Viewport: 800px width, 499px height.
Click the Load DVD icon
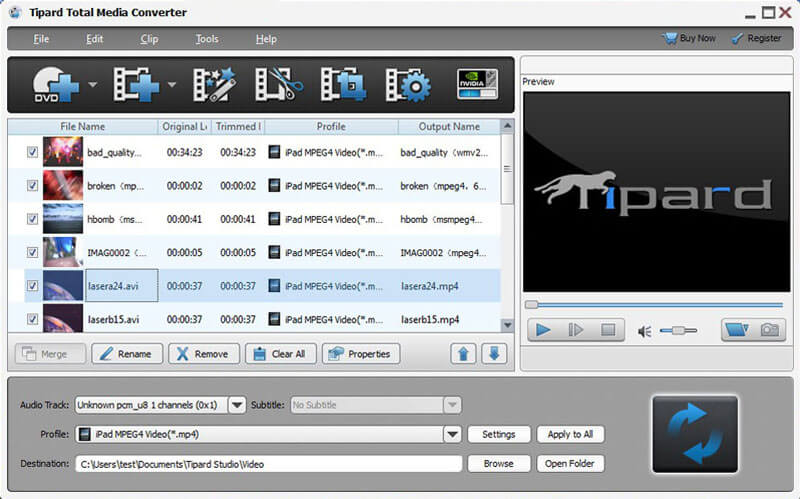coord(55,85)
